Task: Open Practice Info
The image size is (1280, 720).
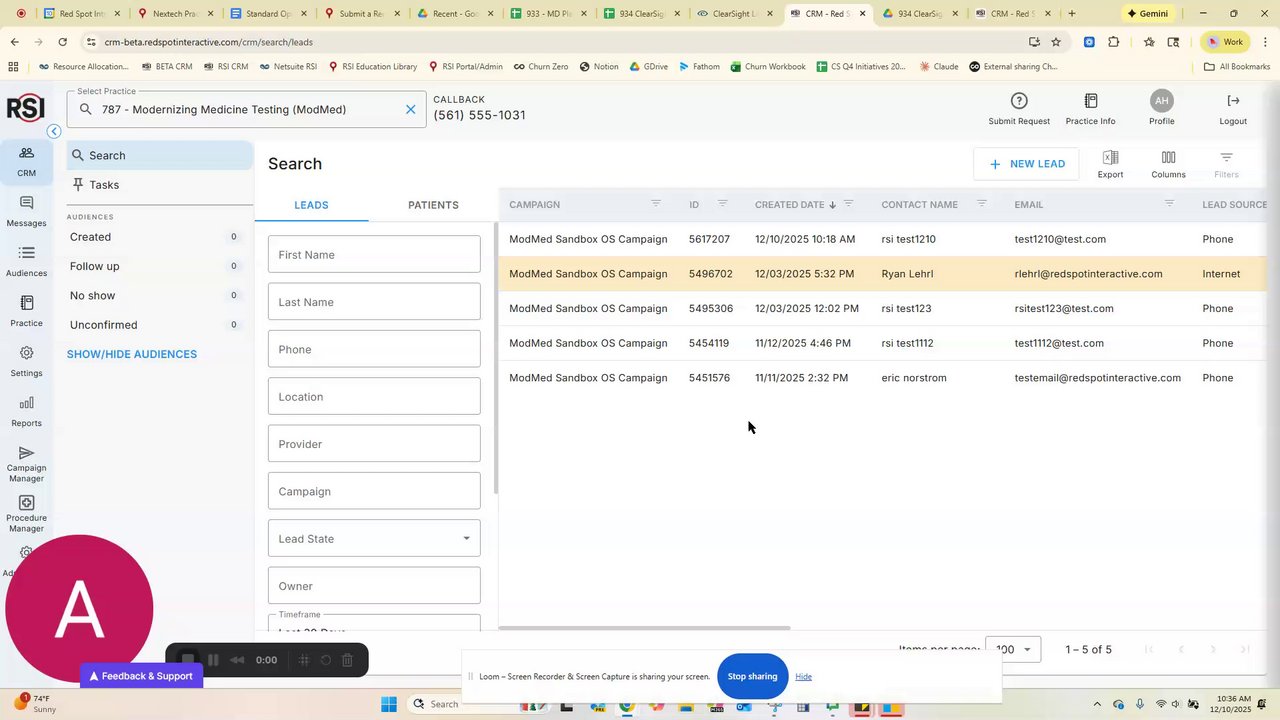Action: (1090, 108)
